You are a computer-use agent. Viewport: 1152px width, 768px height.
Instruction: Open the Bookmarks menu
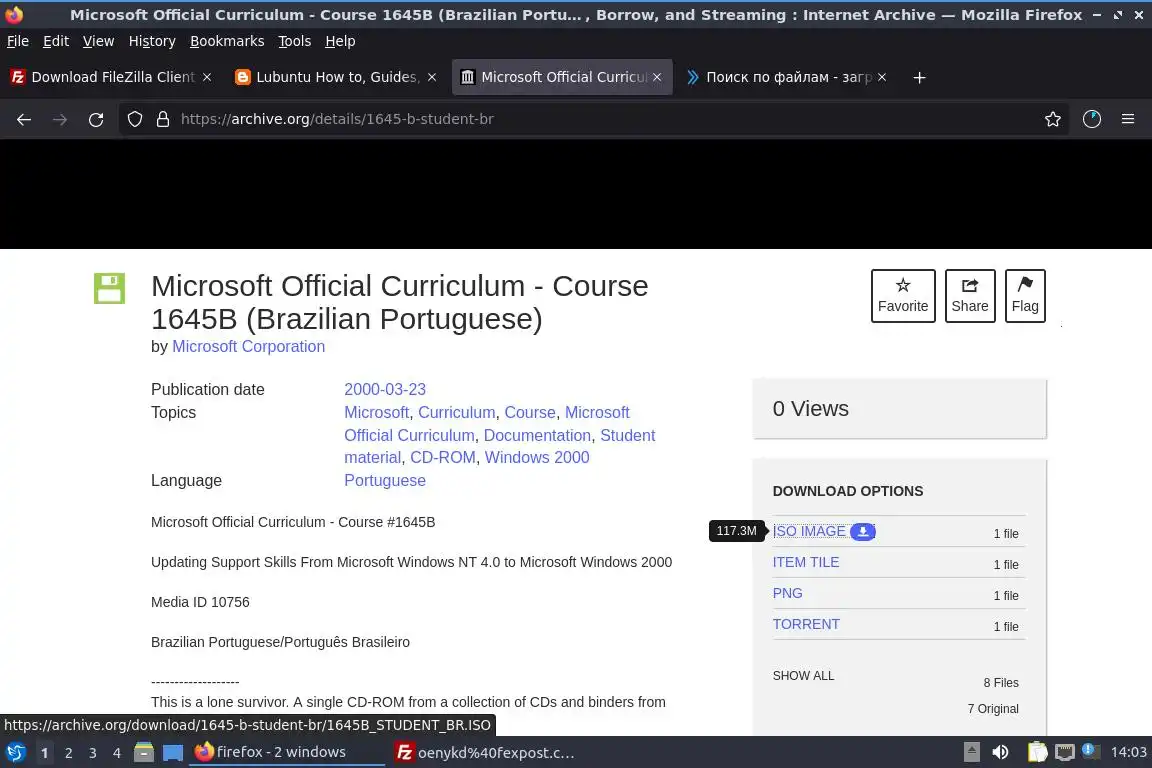point(227,41)
